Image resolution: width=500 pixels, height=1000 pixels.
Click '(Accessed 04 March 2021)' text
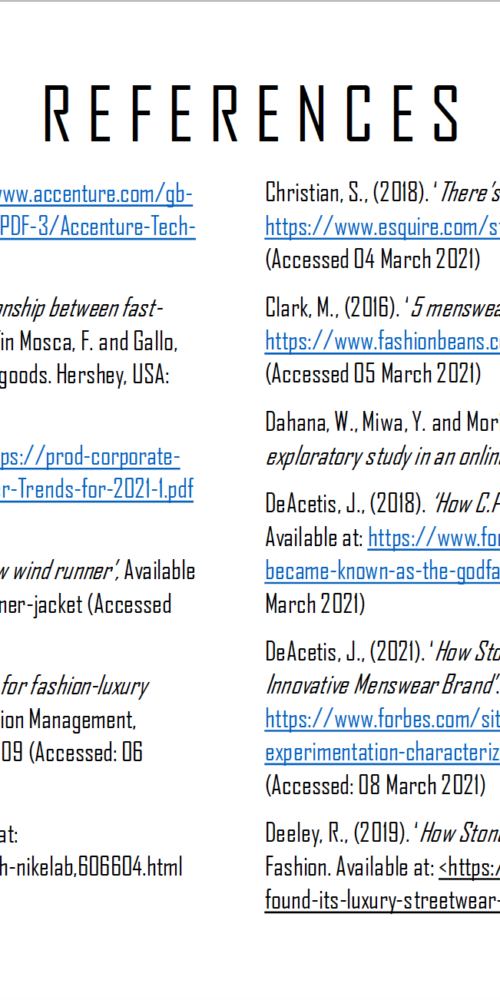click(372, 260)
